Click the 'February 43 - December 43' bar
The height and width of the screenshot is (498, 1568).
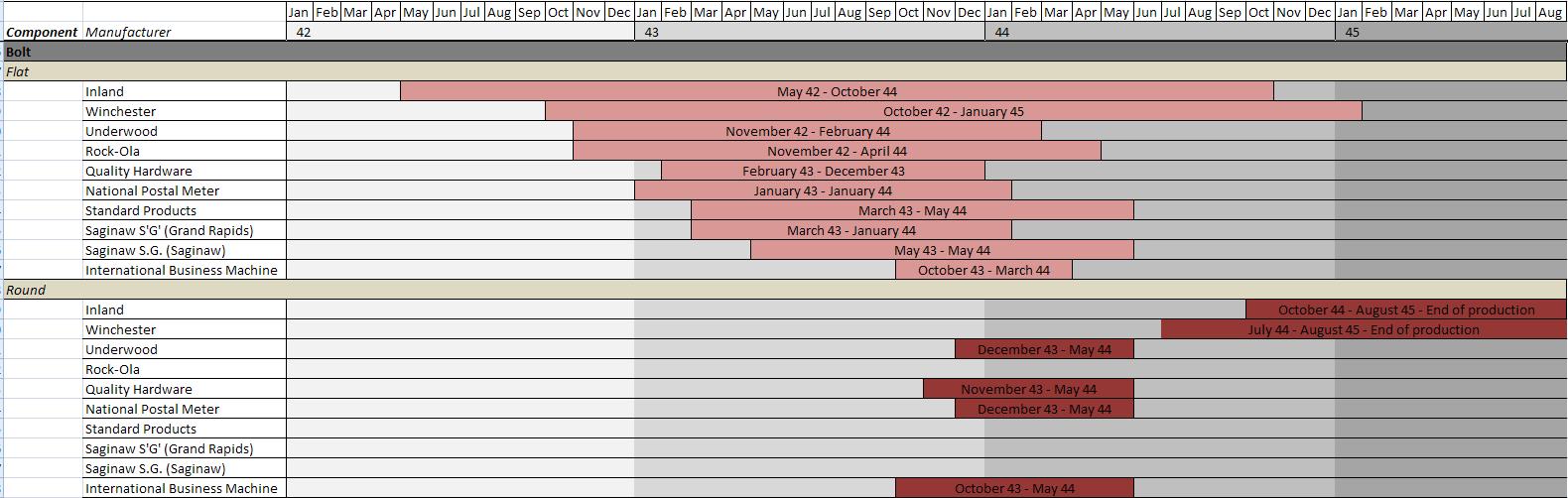[x=824, y=171]
